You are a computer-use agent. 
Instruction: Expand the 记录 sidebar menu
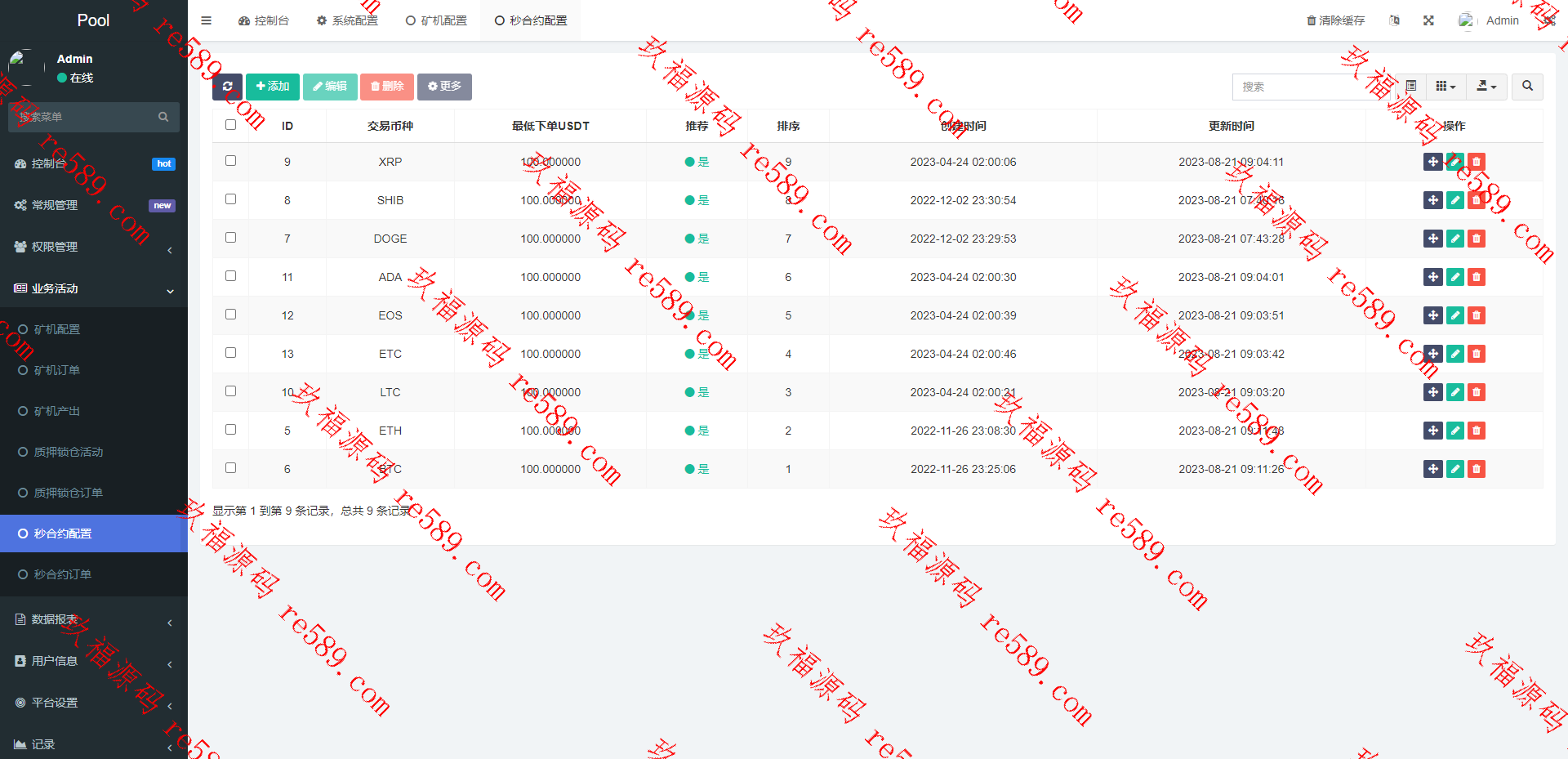coord(94,744)
